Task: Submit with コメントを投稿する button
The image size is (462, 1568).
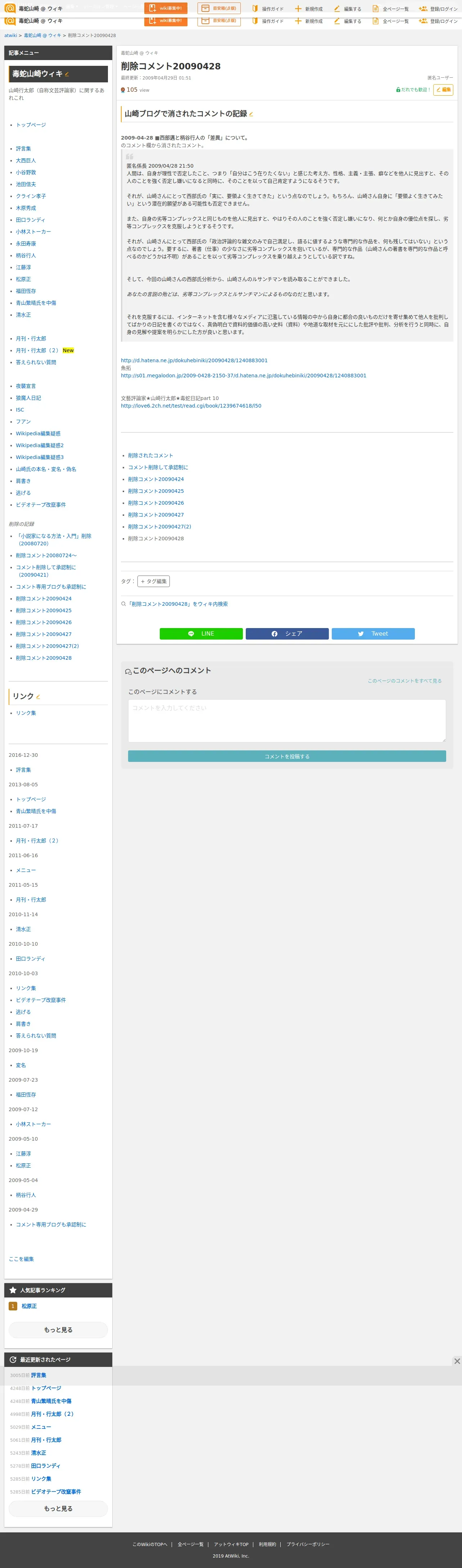Action: click(287, 756)
